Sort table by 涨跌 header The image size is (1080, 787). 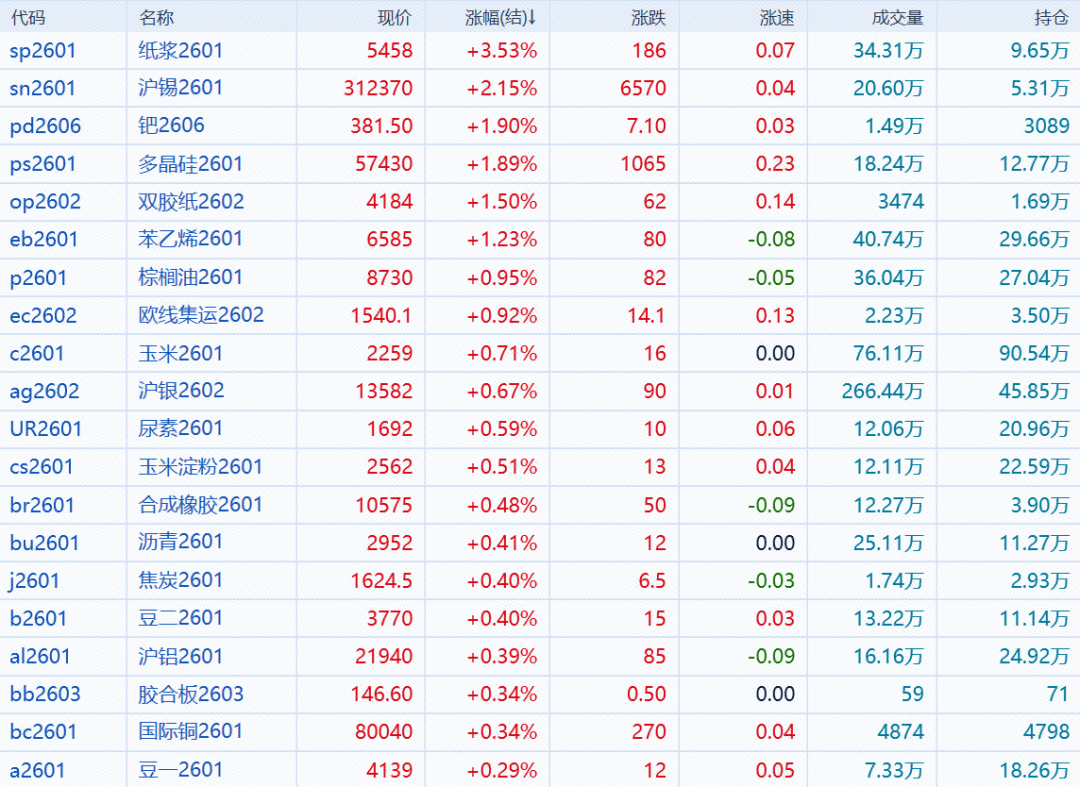coord(648,17)
